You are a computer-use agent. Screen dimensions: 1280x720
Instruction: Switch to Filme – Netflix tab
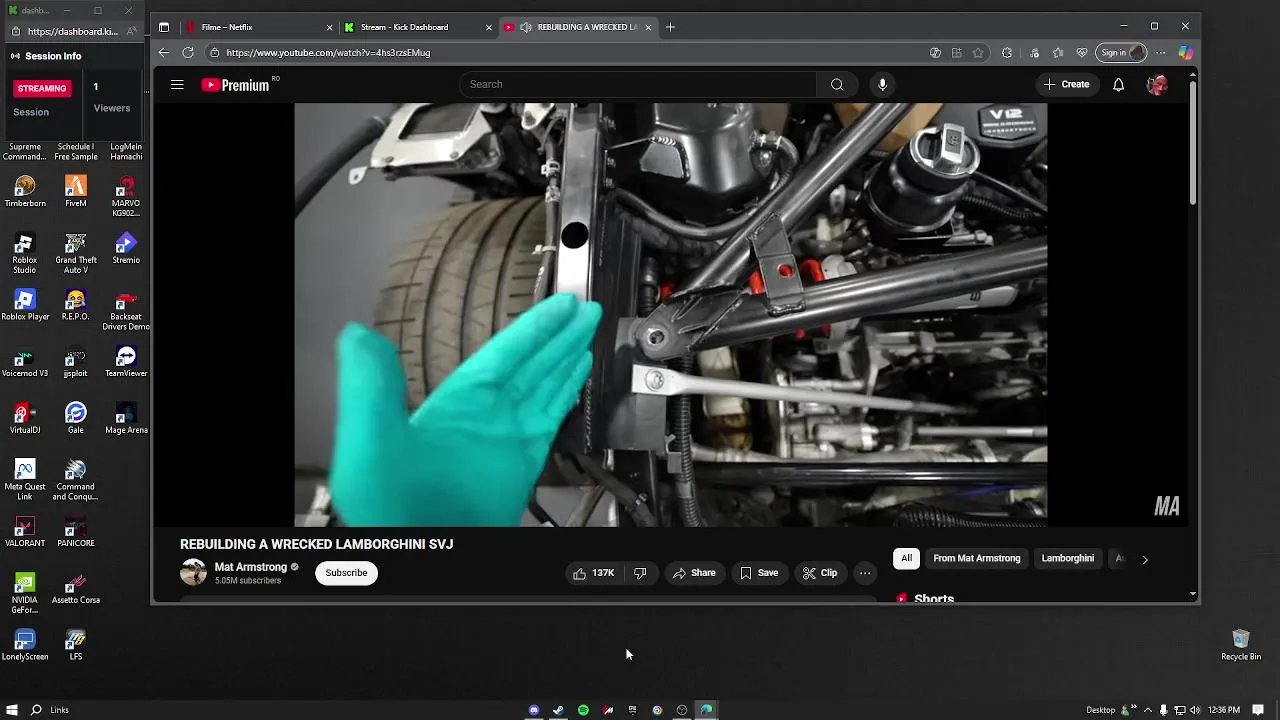pos(257,27)
